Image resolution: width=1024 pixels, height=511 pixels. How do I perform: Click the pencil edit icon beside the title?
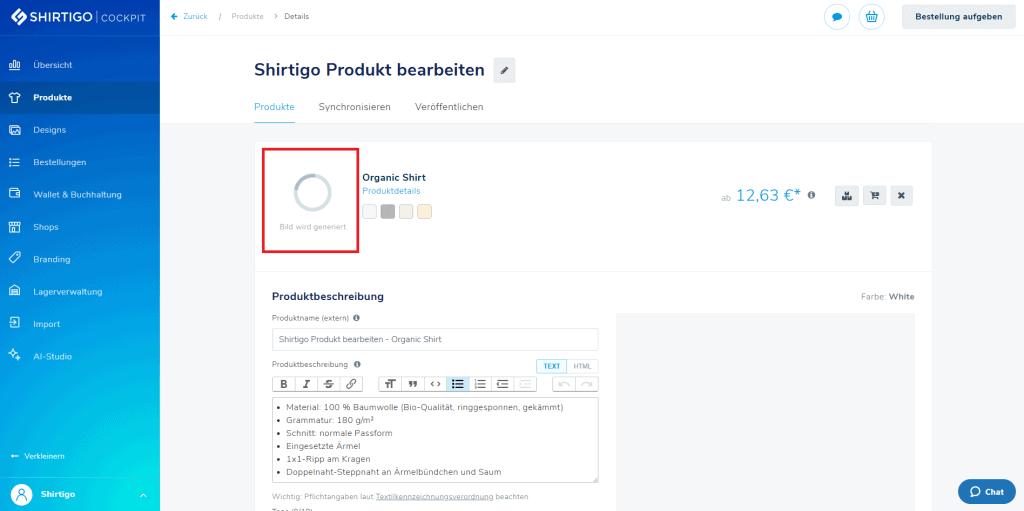(505, 70)
